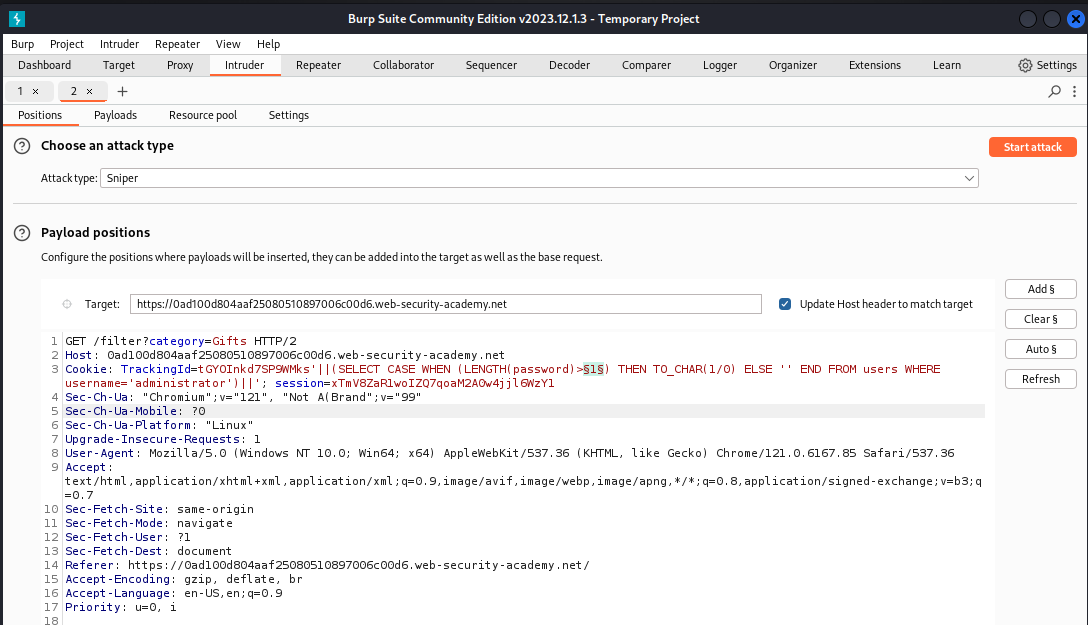Open the Project menu
1088x625 pixels.
67,44
